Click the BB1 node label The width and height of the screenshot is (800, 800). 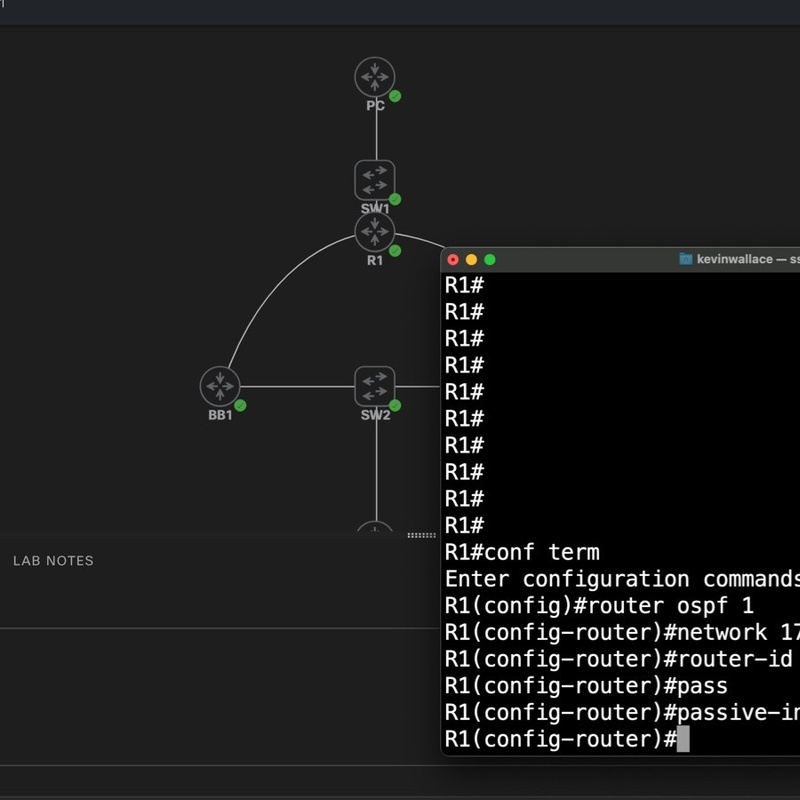pos(220,415)
